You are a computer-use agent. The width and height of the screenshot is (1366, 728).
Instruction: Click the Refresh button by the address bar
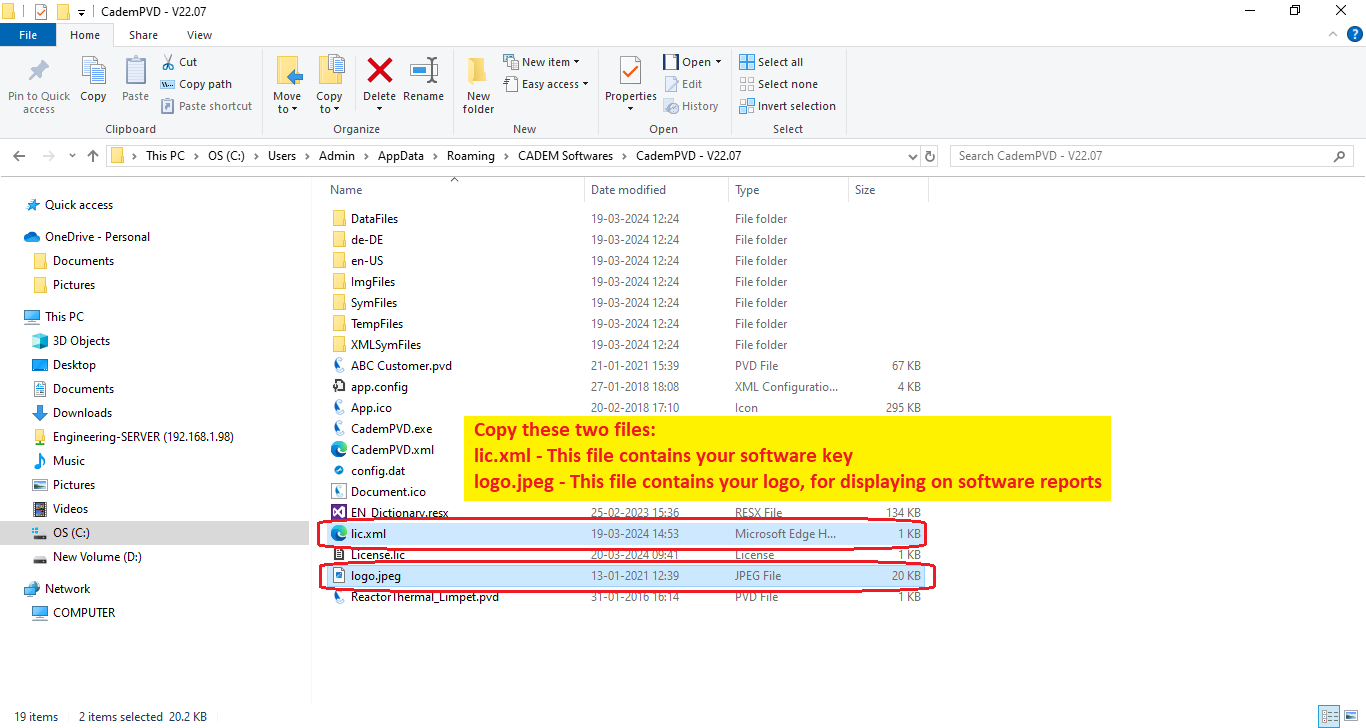click(930, 156)
